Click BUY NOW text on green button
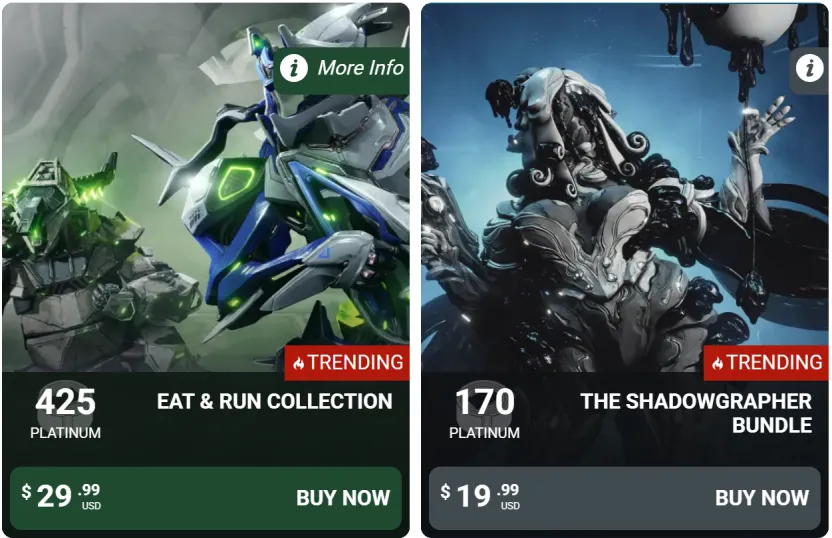 click(343, 498)
